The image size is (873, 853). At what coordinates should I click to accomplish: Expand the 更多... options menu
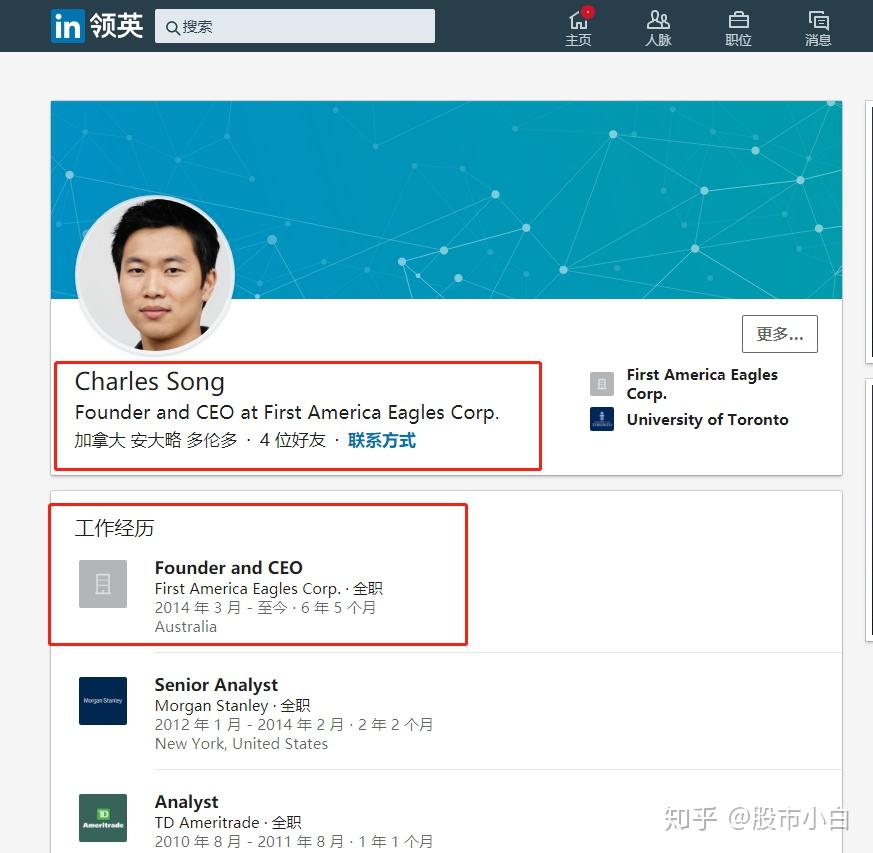[x=779, y=333]
